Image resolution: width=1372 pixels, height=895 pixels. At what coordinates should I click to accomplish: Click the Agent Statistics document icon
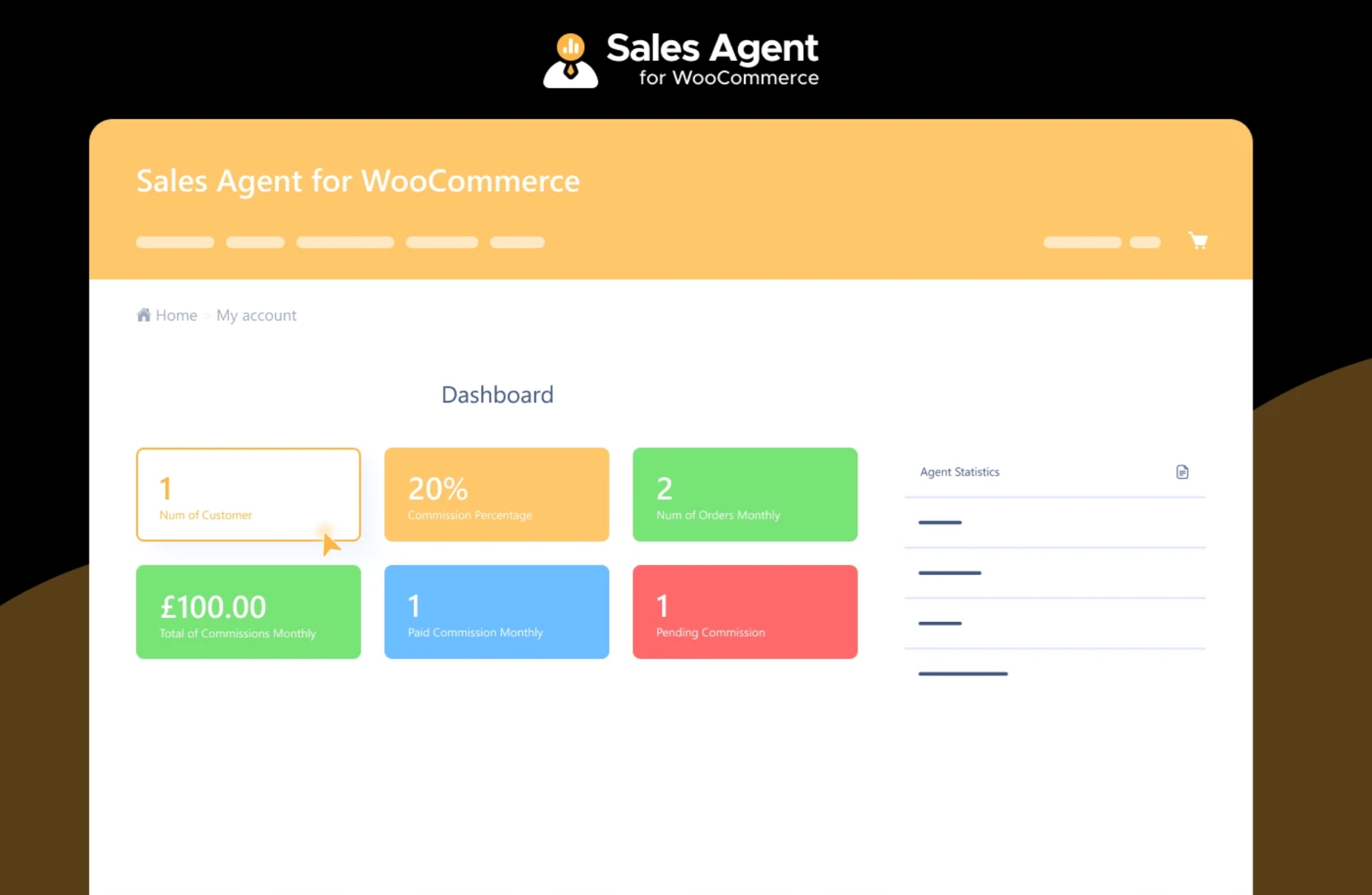[1182, 472]
